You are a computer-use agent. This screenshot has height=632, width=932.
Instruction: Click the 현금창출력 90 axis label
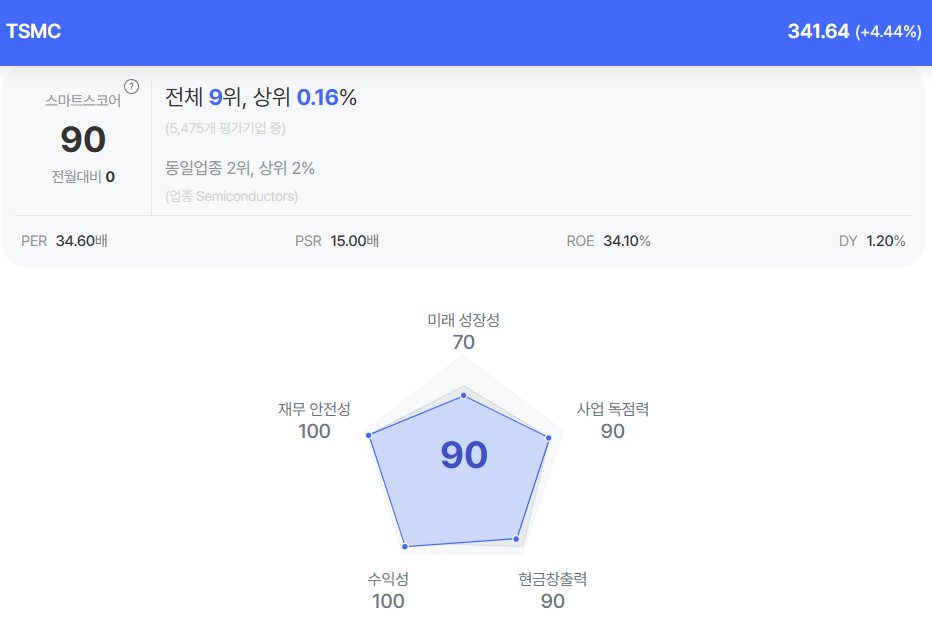(552, 590)
